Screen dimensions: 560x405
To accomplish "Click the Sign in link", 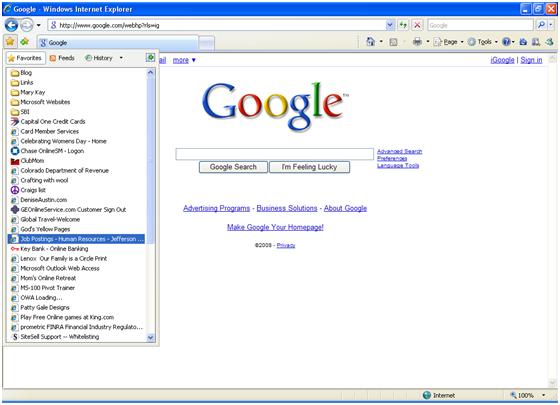I will point(531,60).
